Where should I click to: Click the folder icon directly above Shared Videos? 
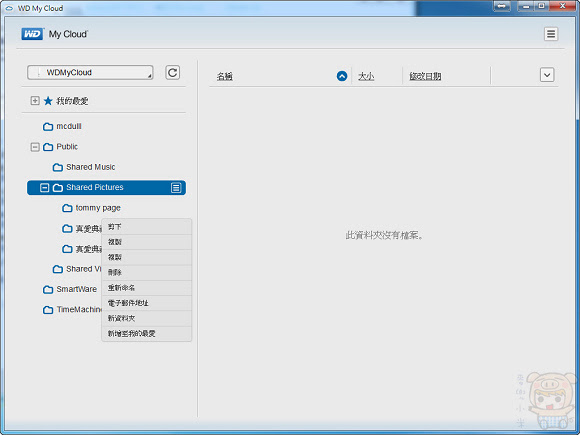click(x=67, y=249)
